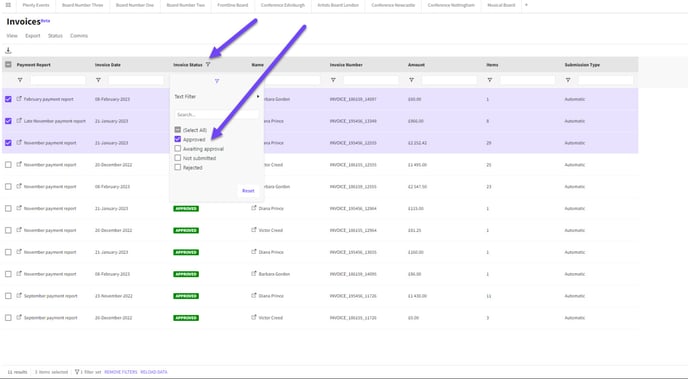Select the Conference Newcastle tab
The height and width of the screenshot is (379, 688).
click(393, 5)
